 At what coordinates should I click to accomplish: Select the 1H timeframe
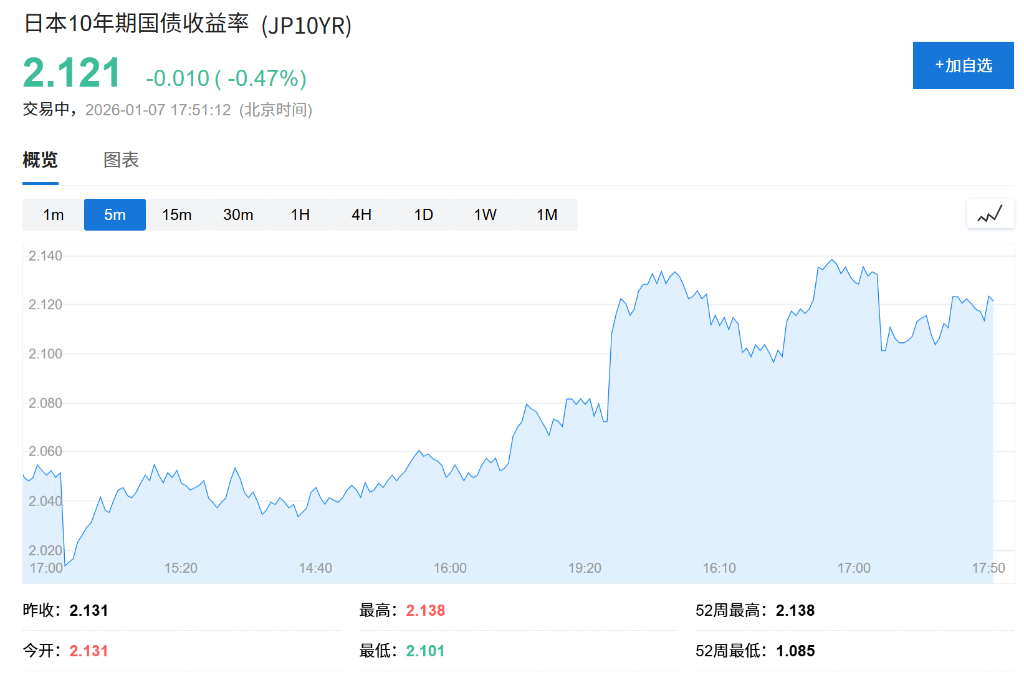(x=300, y=214)
